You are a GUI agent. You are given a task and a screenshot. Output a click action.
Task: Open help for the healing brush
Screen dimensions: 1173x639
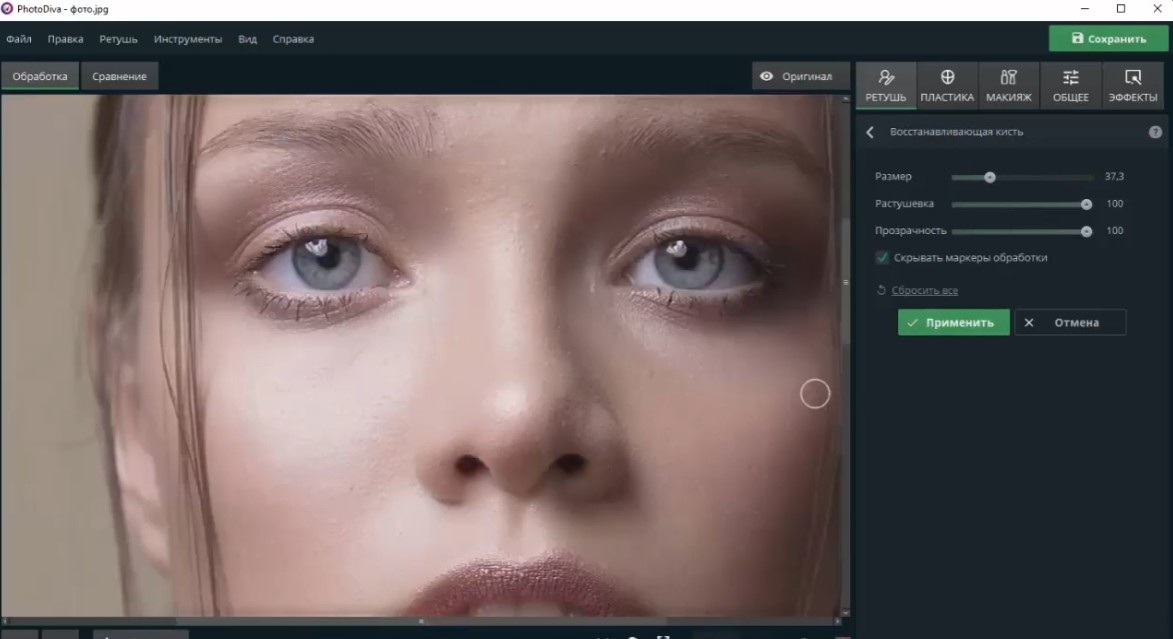(x=1155, y=132)
